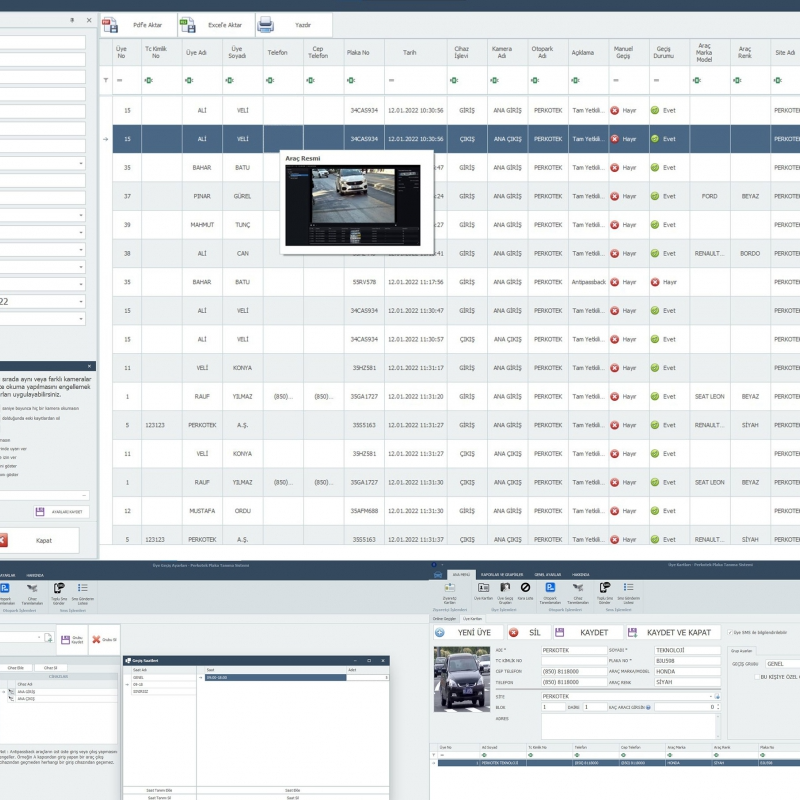This screenshot has width=800, height=800.
Task: Expand the Site dropdown showing PERKOTEK
Action: coord(715,695)
